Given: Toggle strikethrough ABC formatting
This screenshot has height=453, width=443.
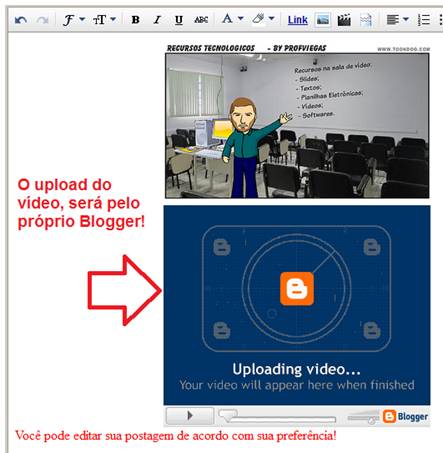Looking at the screenshot, I should pos(201,20).
